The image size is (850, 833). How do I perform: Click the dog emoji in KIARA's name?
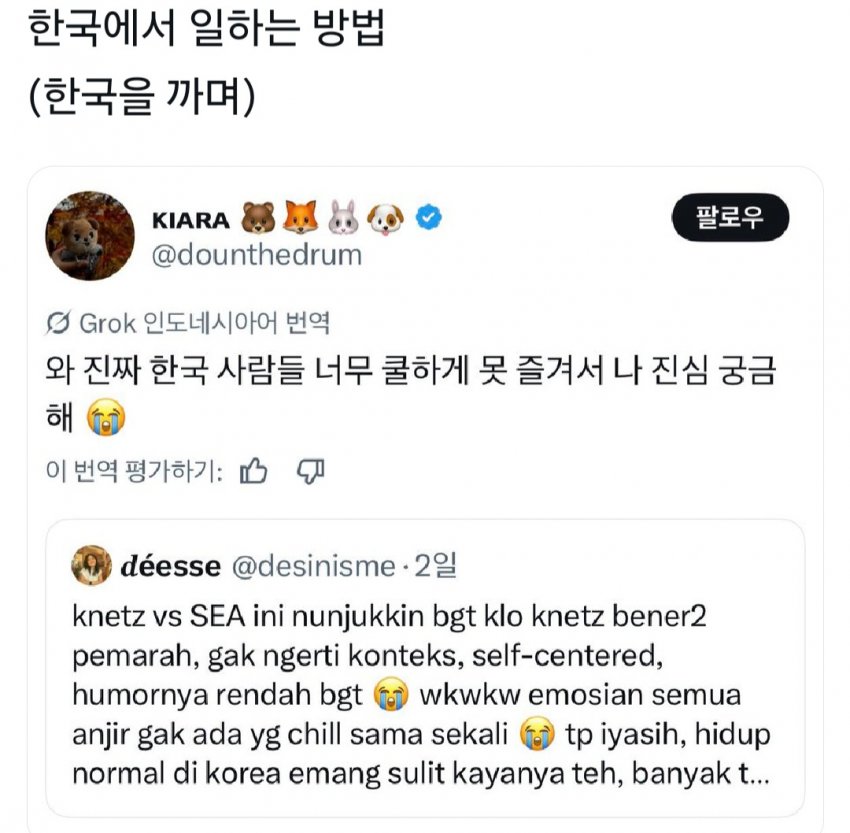tap(386, 217)
